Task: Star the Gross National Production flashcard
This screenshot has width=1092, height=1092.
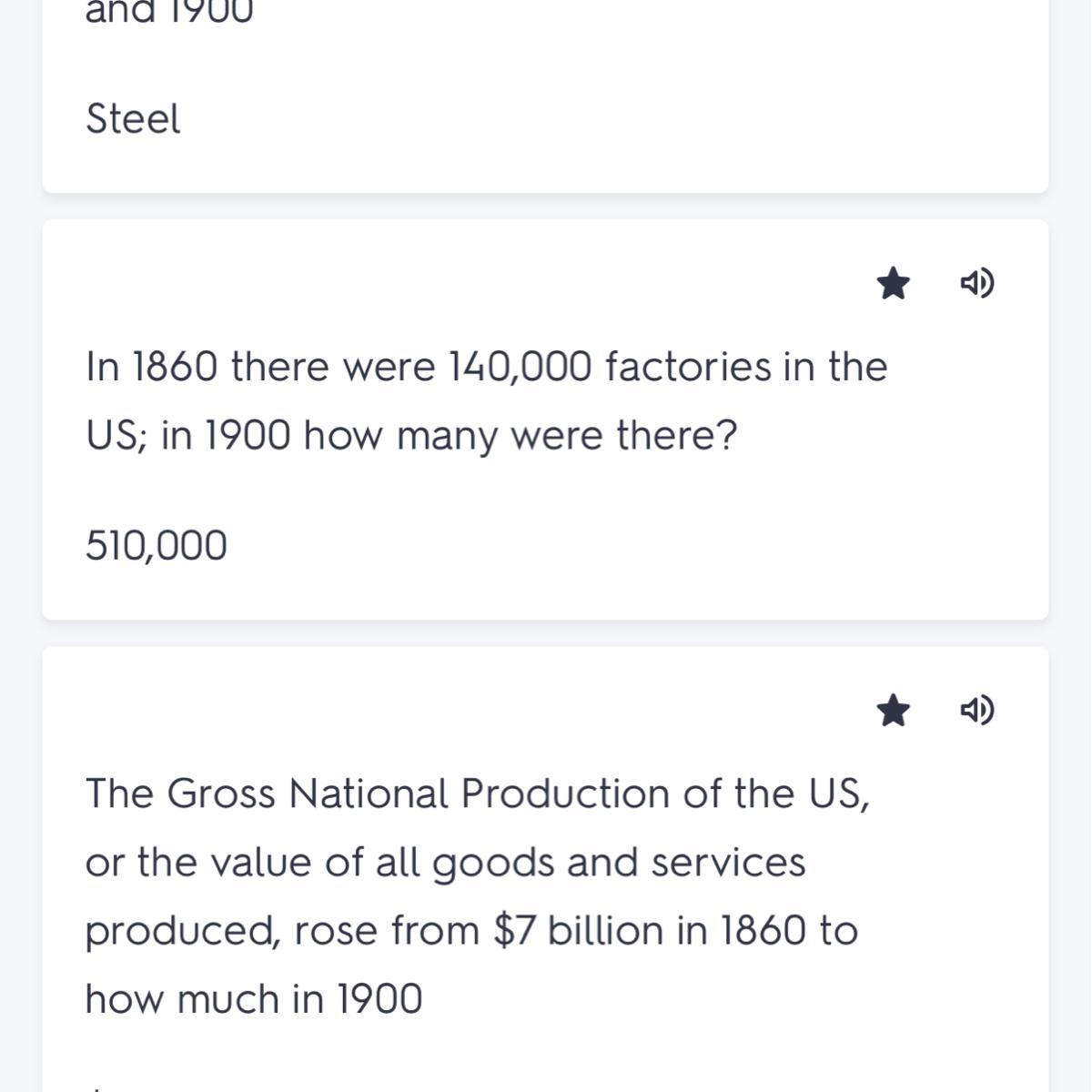Action: click(x=894, y=711)
